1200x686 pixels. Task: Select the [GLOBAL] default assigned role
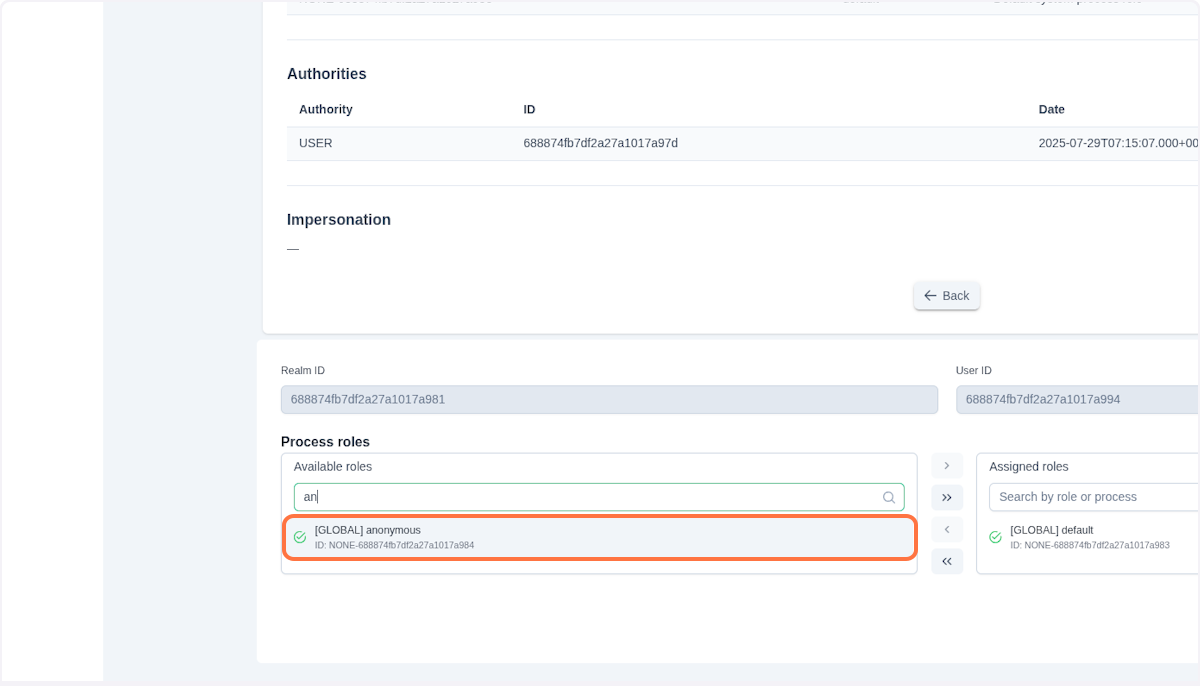[1090, 537]
